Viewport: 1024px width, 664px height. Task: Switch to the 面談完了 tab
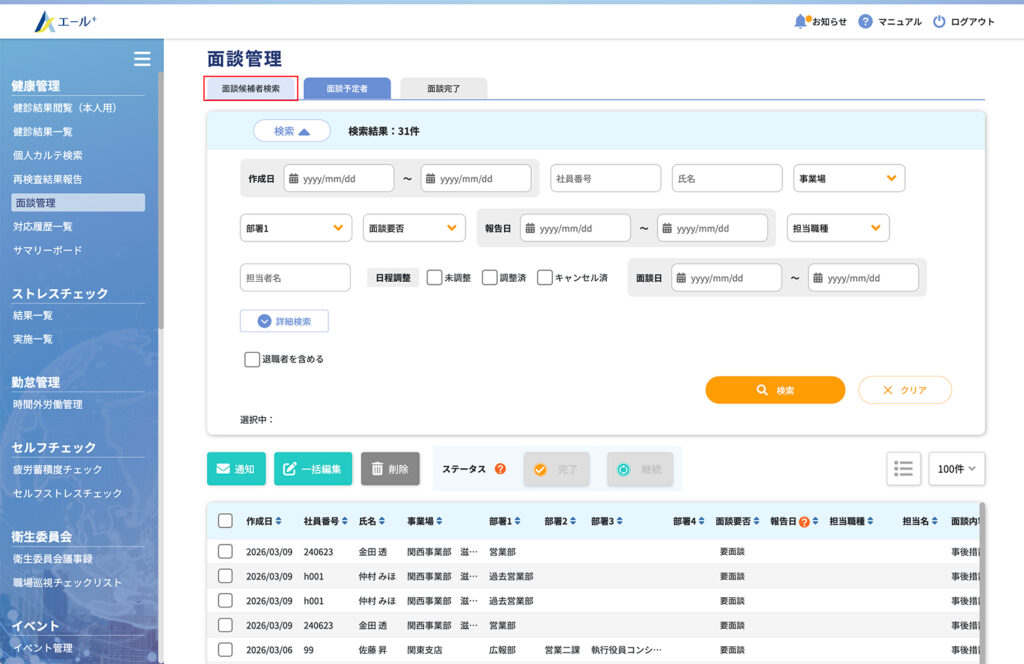pyautogui.click(x=443, y=88)
